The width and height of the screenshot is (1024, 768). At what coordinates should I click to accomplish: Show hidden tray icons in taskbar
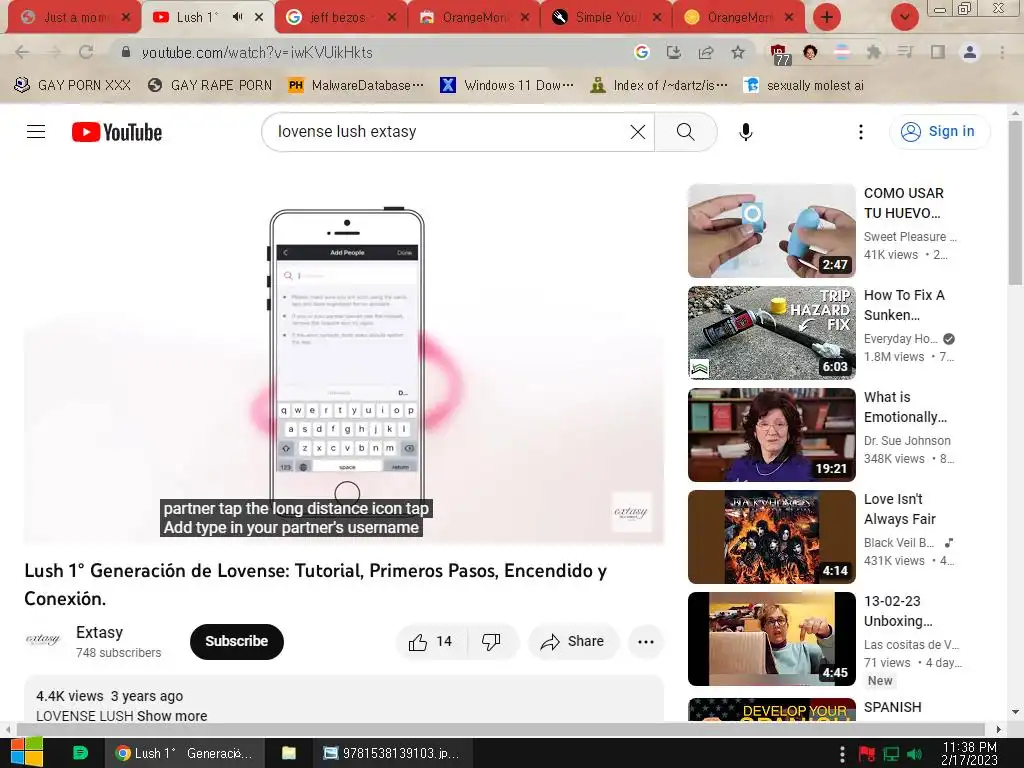pos(842,754)
